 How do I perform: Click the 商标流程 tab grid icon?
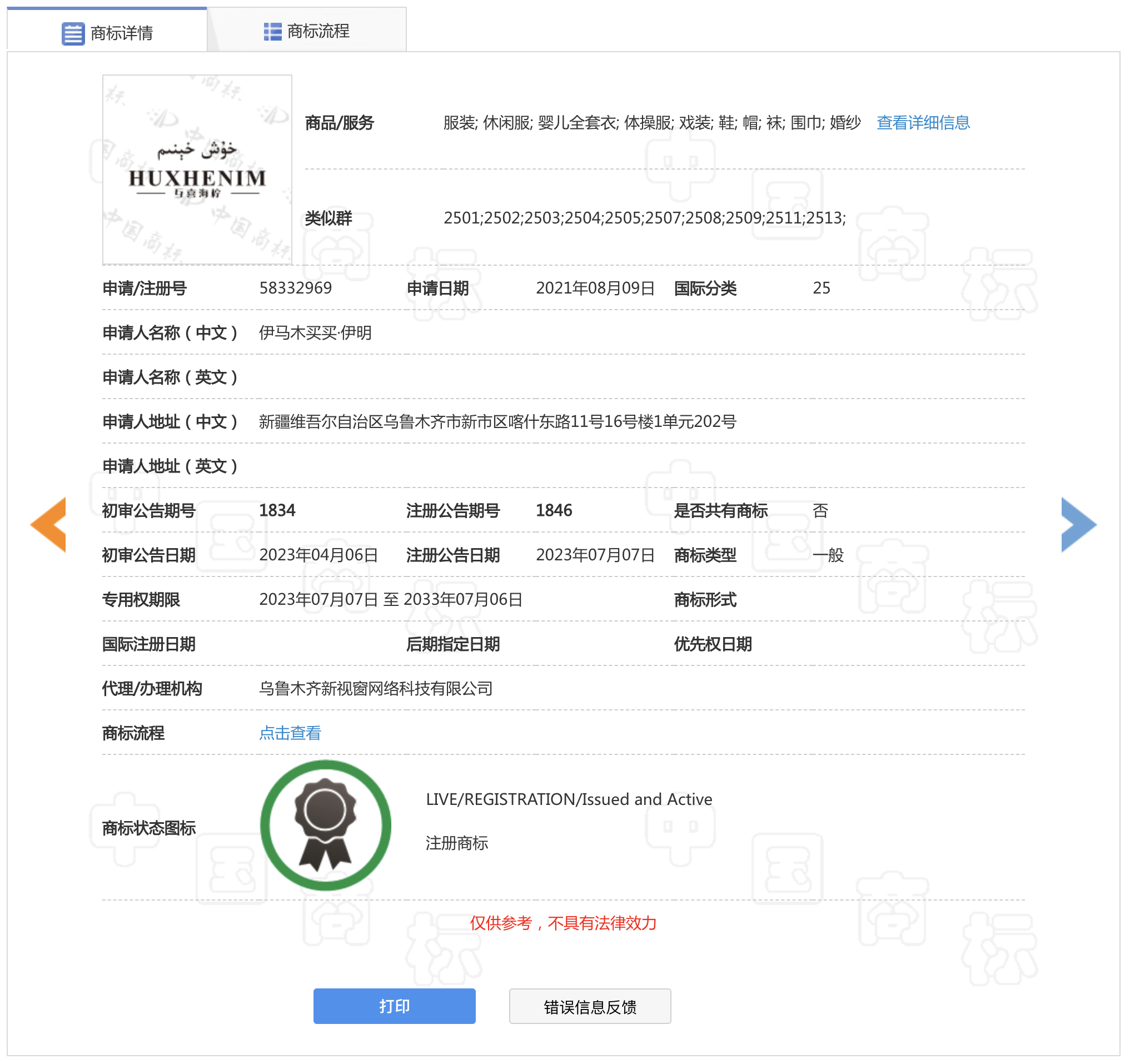(x=272, y=32)
